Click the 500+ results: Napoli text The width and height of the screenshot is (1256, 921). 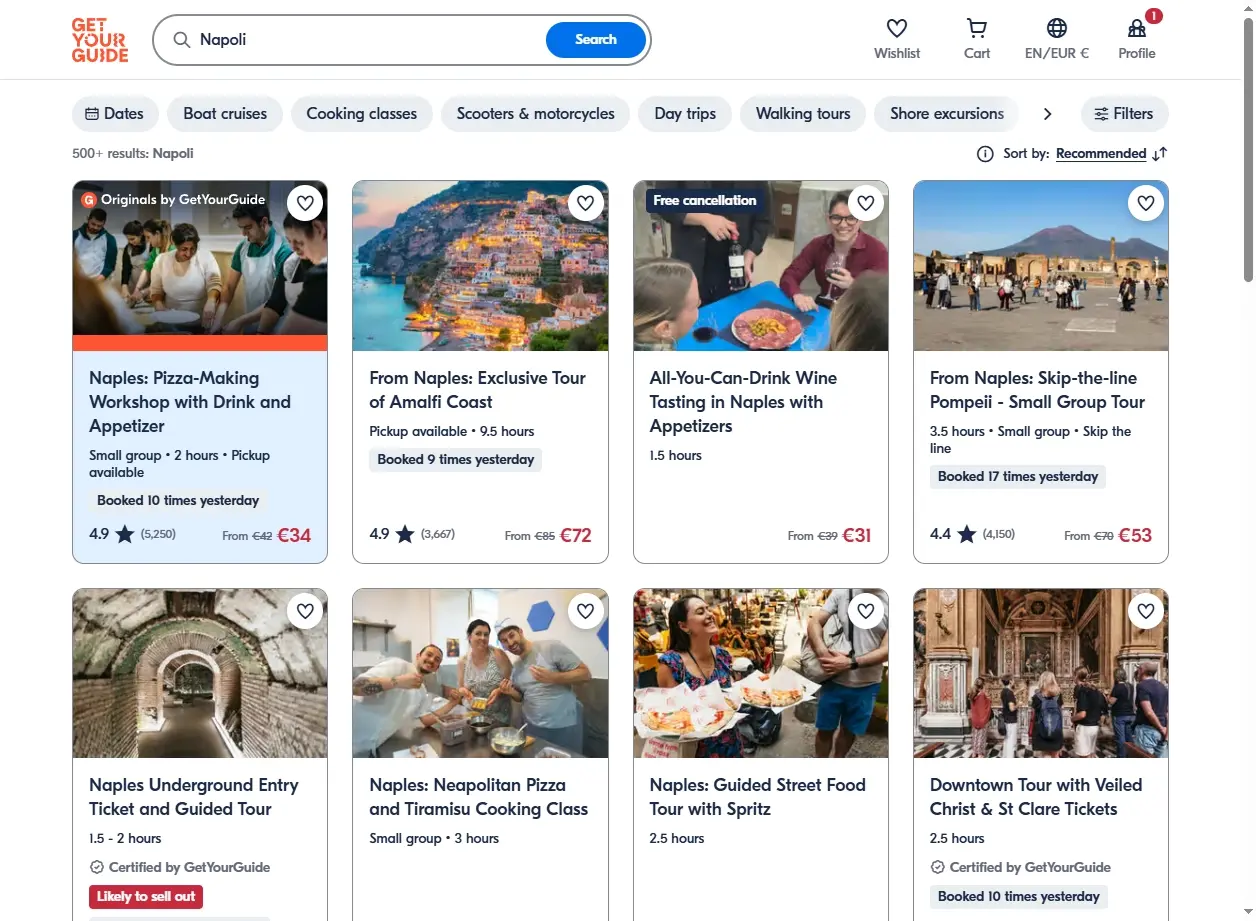133,153
